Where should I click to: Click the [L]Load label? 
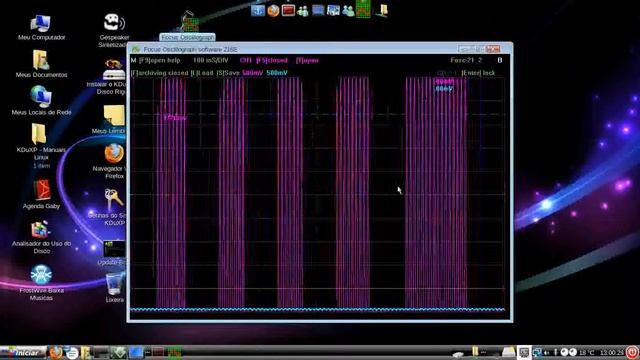tap(202, 73)
